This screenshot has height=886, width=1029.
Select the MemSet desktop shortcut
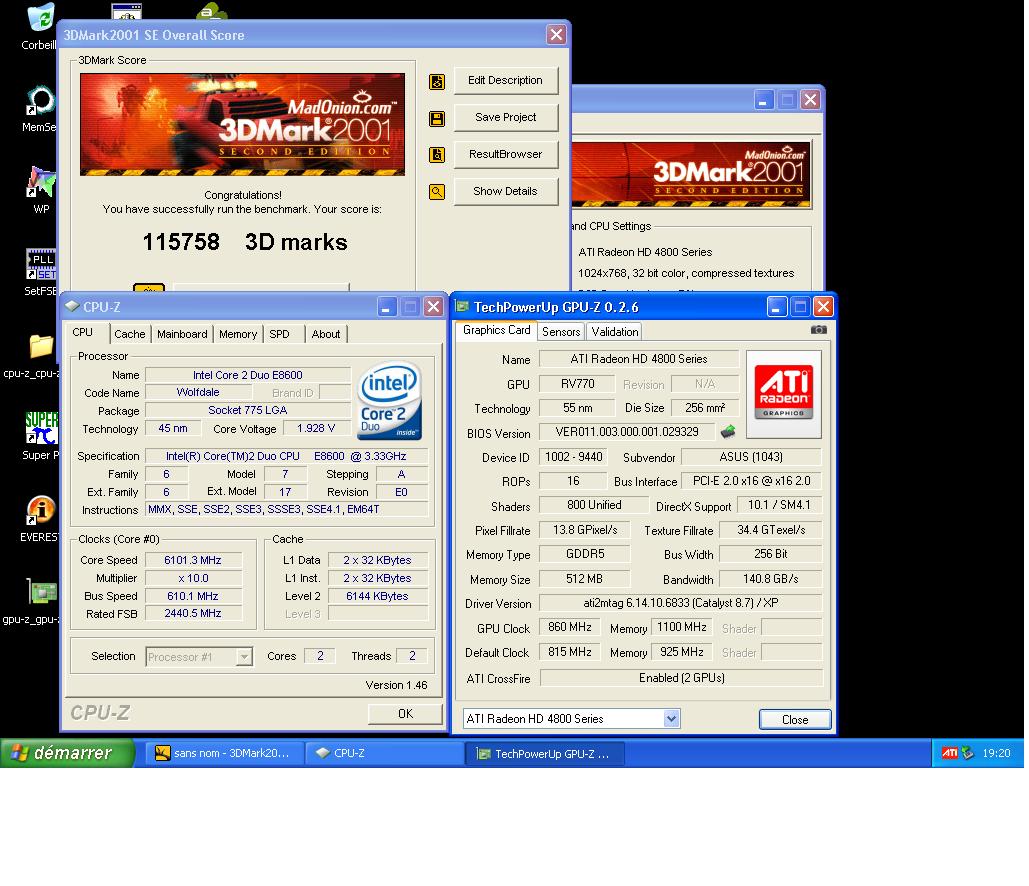point(39,108)
